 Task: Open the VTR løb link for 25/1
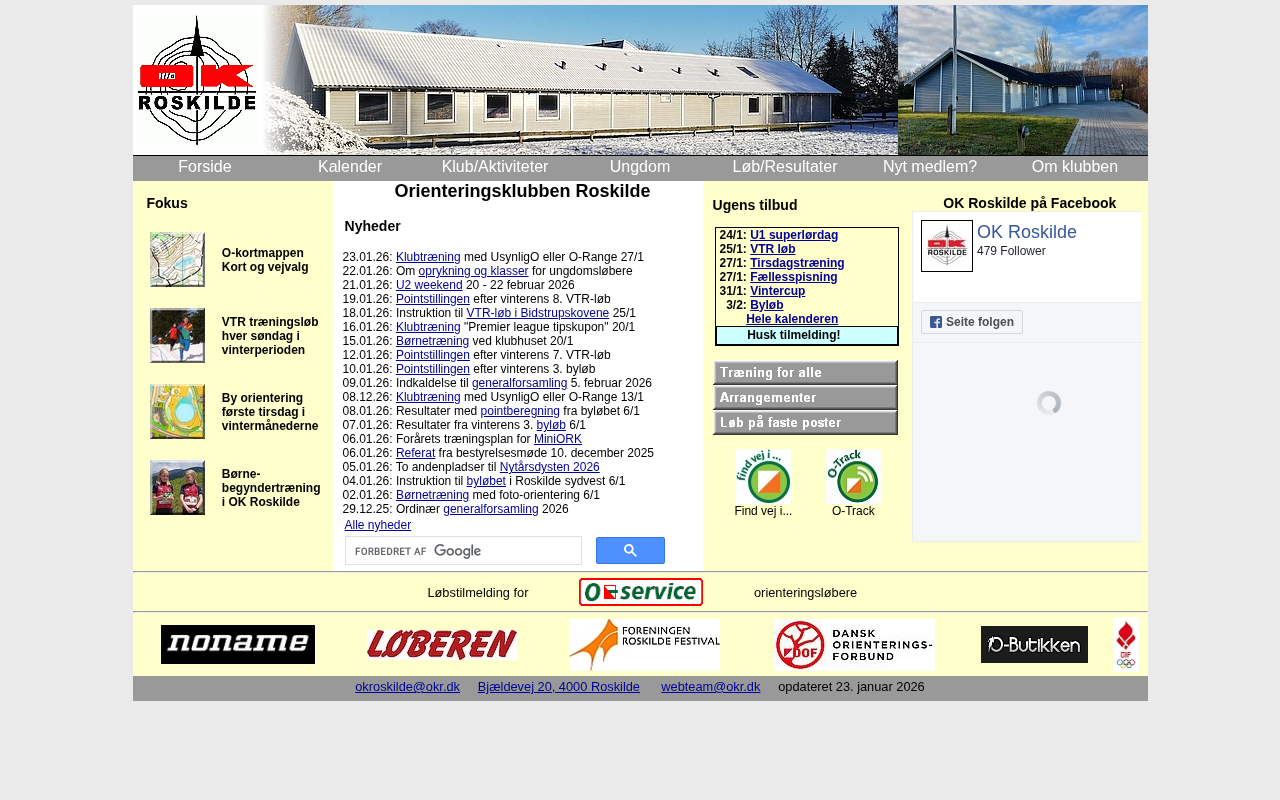[x=773, y=249]
